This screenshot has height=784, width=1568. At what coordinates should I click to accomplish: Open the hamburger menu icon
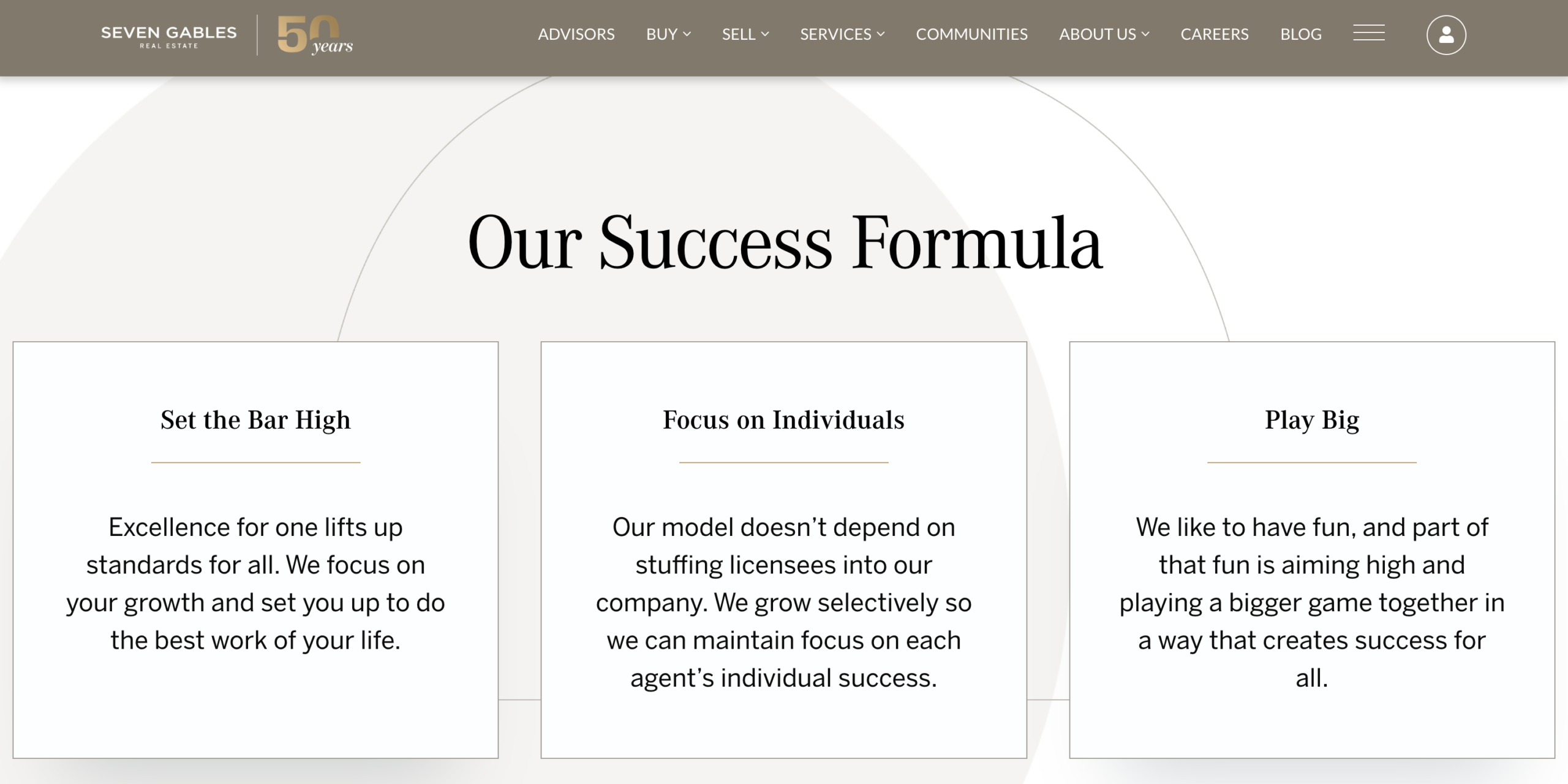tap(1368, 33)
